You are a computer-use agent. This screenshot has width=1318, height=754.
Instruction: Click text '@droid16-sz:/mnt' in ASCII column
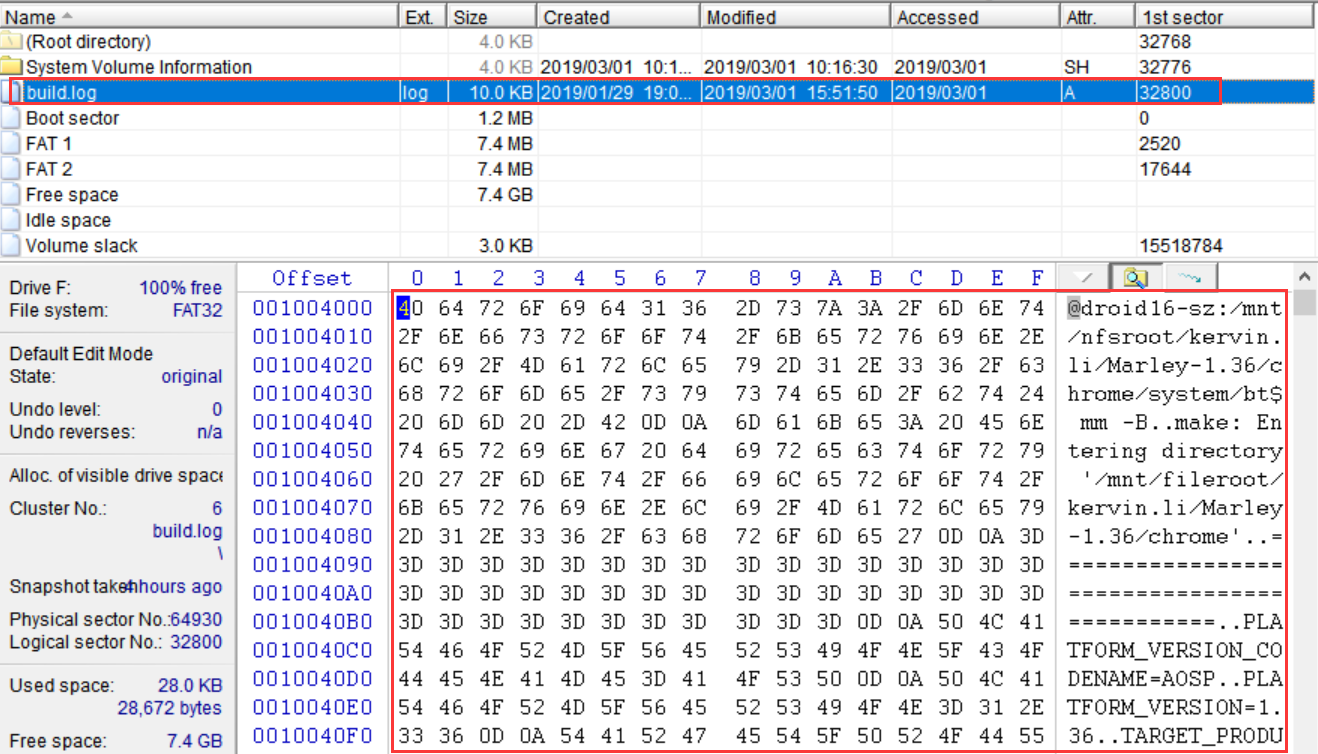coord(1174,308)
